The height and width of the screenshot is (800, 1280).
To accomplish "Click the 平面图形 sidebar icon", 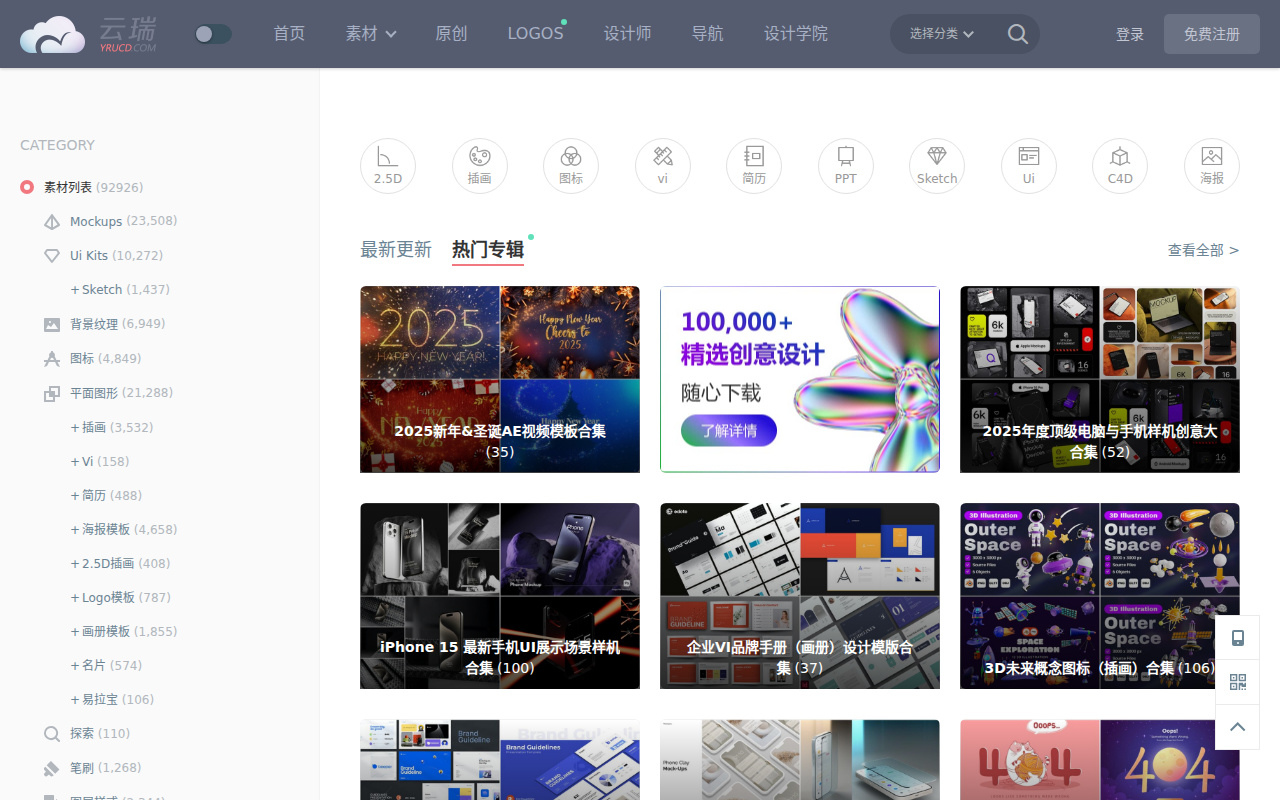I will pos(52,394).
